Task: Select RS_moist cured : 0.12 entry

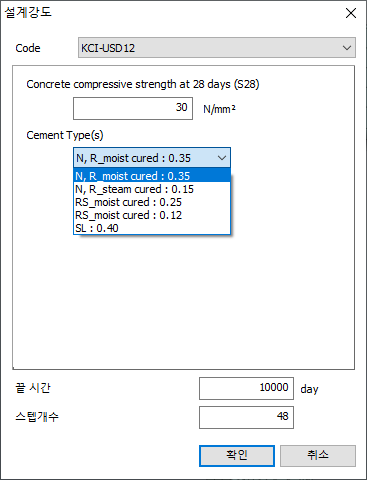Action: 152,215
